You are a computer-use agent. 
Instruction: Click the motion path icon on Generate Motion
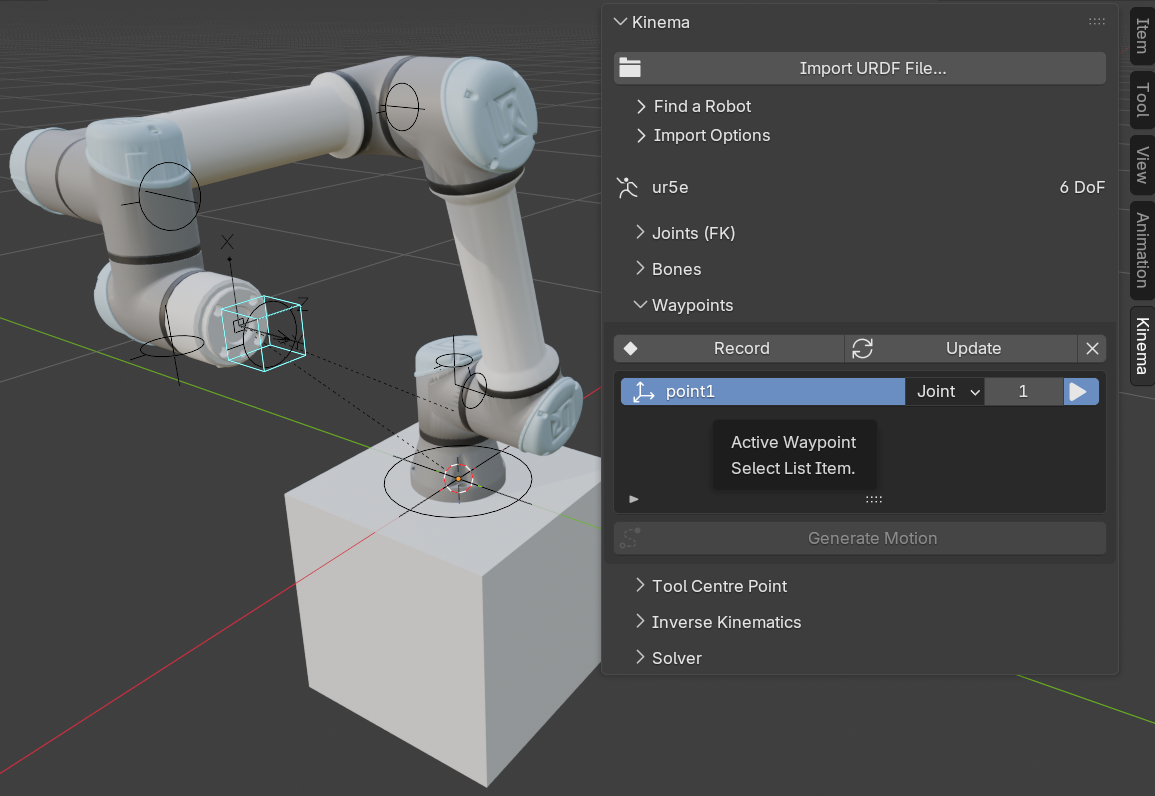630,538
